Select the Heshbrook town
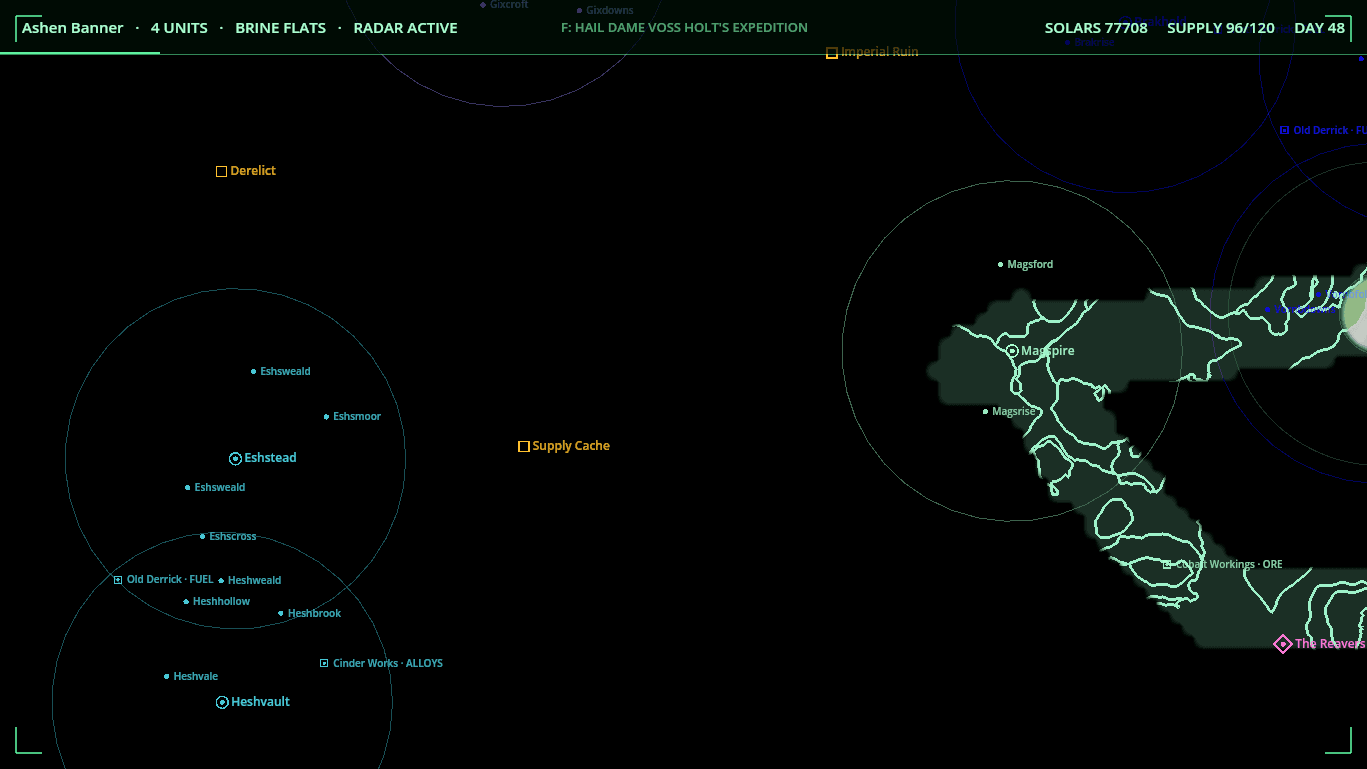 click(311, 614)
